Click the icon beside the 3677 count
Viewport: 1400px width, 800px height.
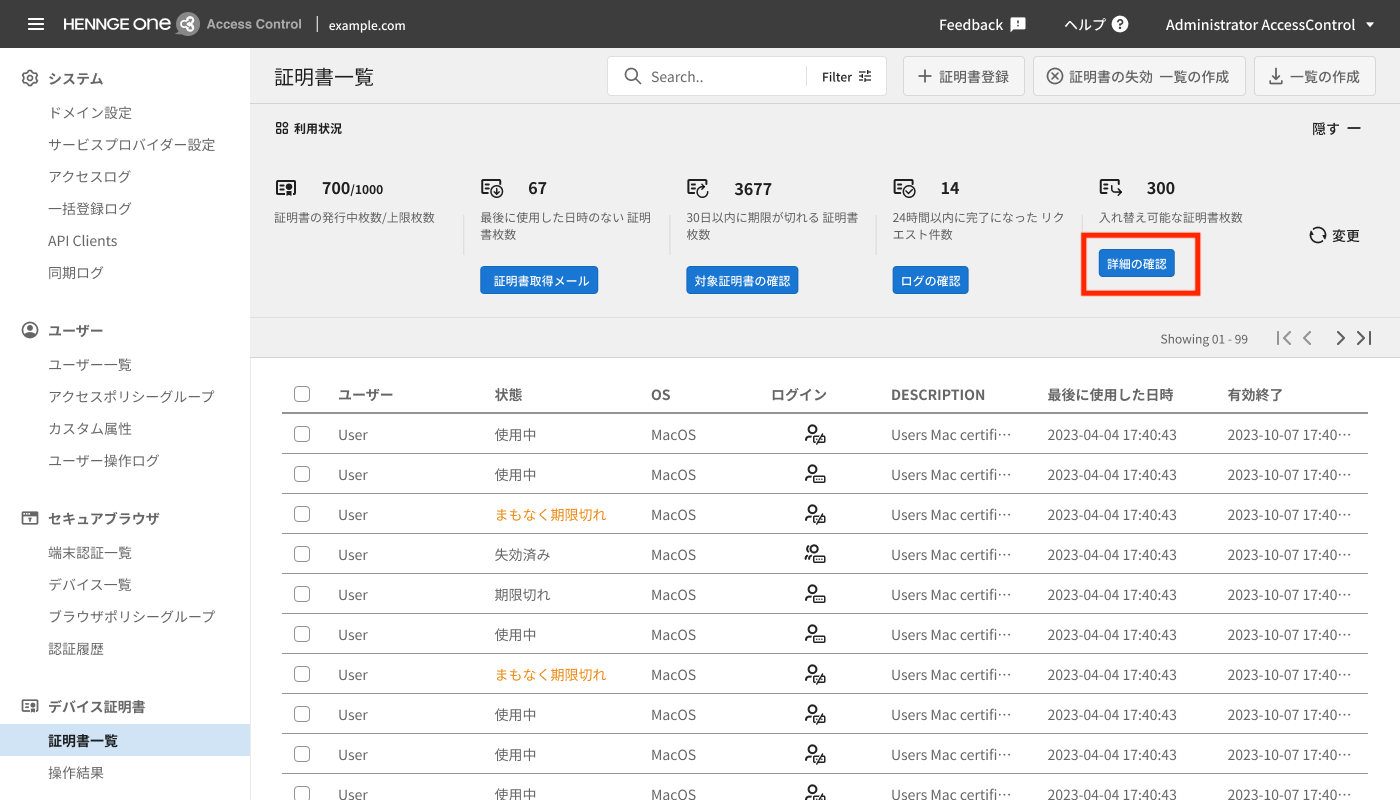(x=698, y=188)
